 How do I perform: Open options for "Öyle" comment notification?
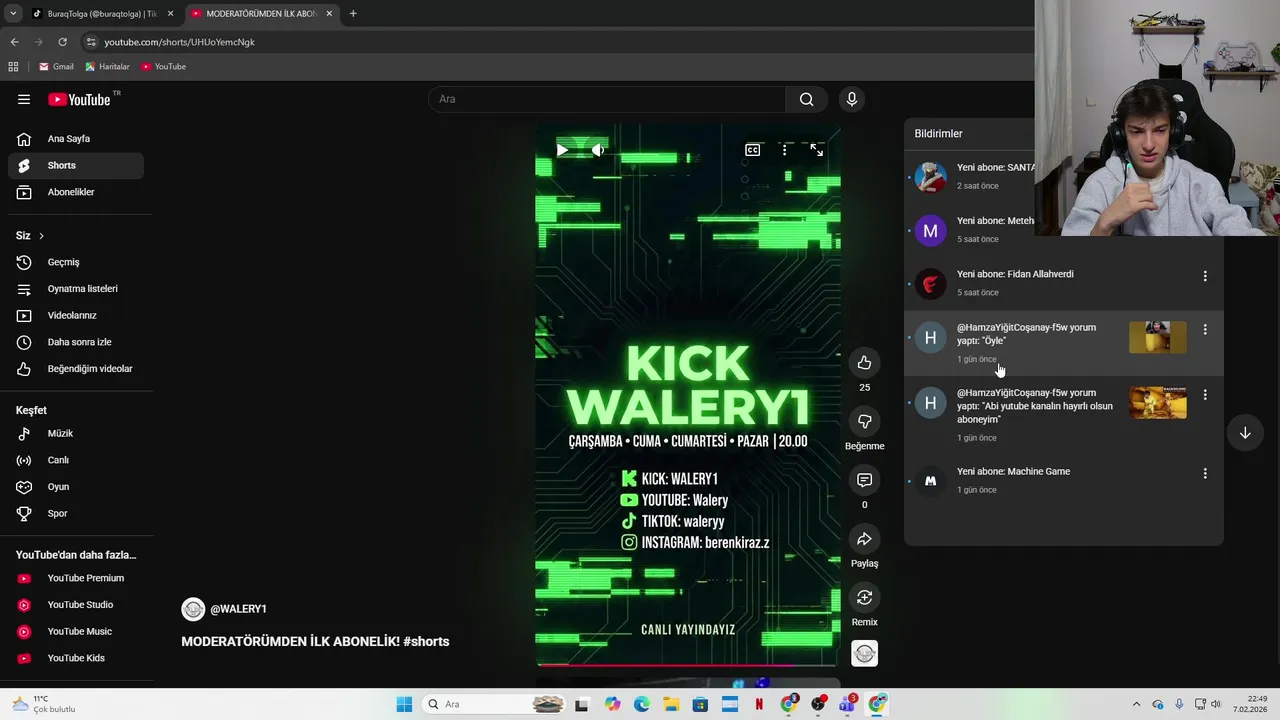point(1205,329)
